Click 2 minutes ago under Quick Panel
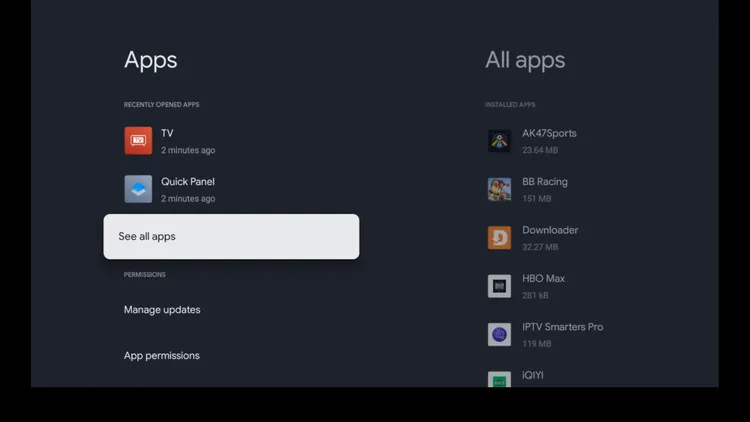The width and height of the screenshot is (750, 422). [188, 199]
